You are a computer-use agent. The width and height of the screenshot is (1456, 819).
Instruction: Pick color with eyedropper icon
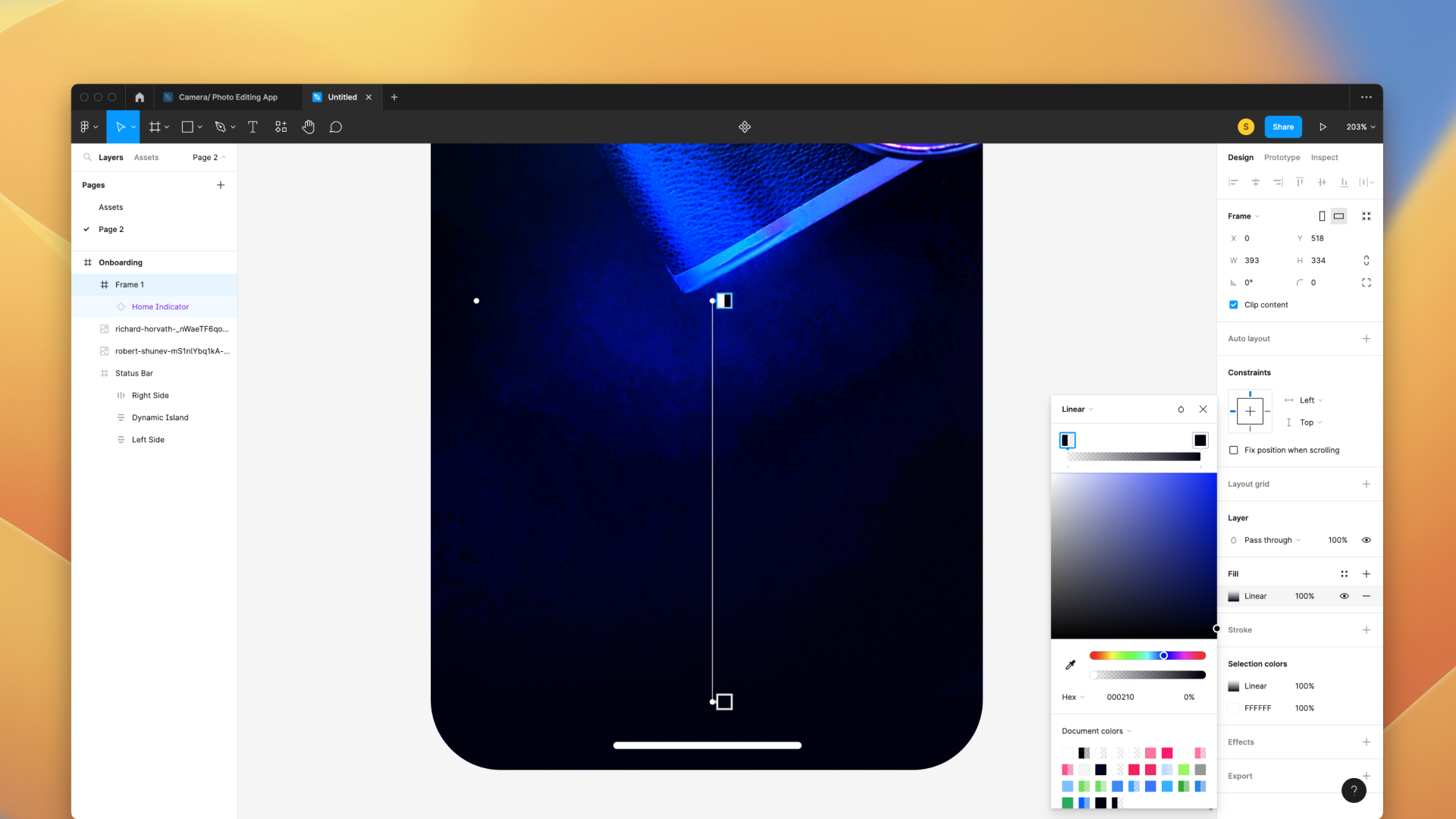click(x=1070, y=665)
